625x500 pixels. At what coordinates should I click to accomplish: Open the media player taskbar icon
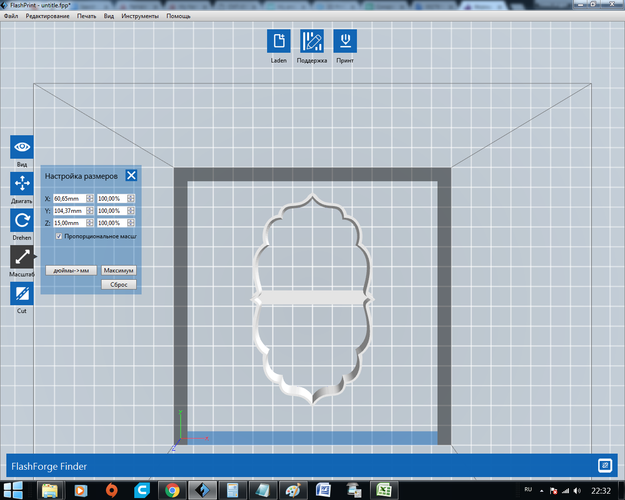click(81, 490)
